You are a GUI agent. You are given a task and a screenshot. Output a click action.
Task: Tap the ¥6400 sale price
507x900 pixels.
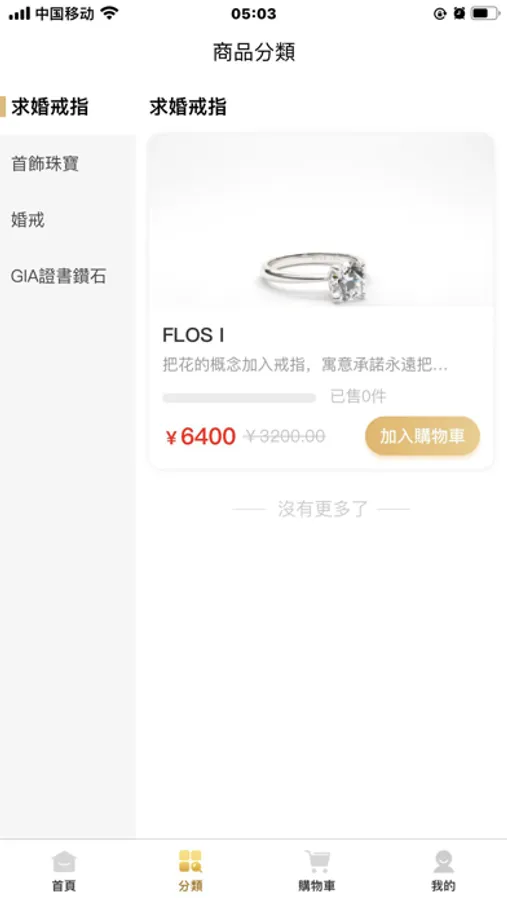pos(200,437)
